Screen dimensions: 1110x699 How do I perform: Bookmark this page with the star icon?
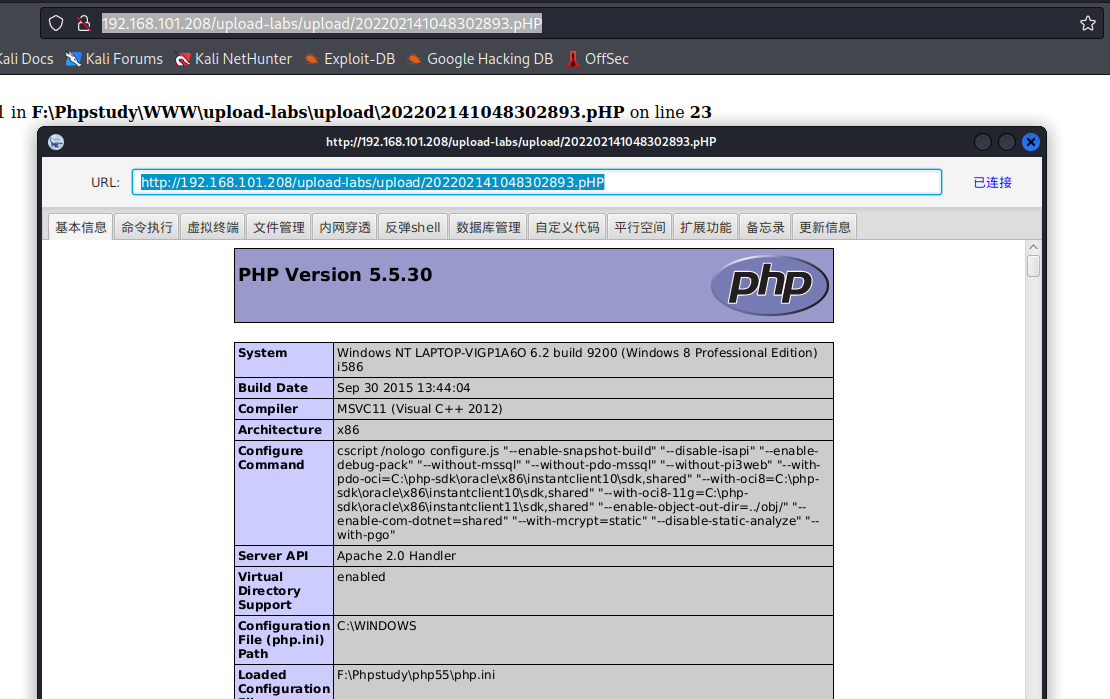(x=1087, y=23)
